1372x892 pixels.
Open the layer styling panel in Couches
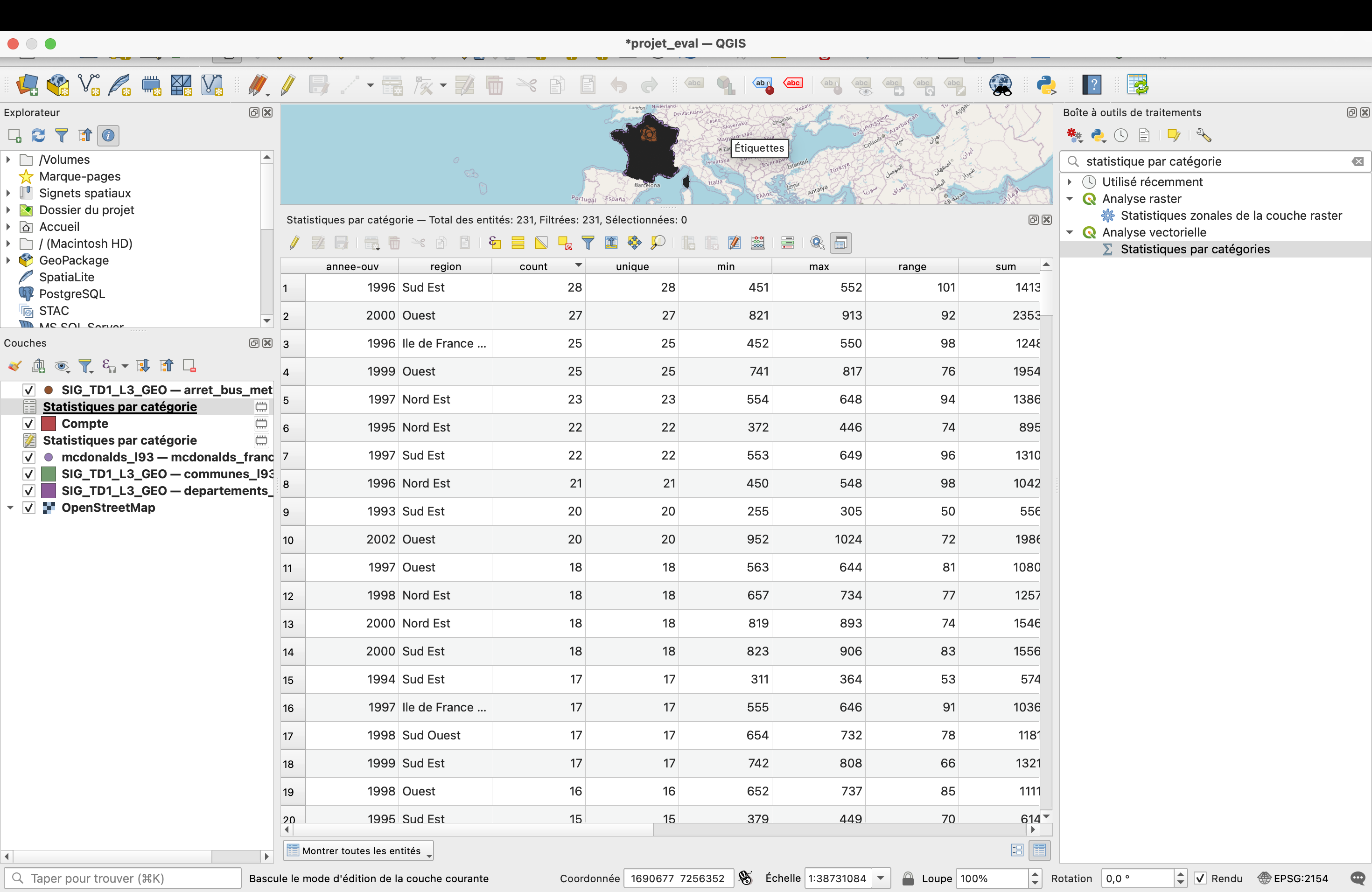[x=14, y=366]
